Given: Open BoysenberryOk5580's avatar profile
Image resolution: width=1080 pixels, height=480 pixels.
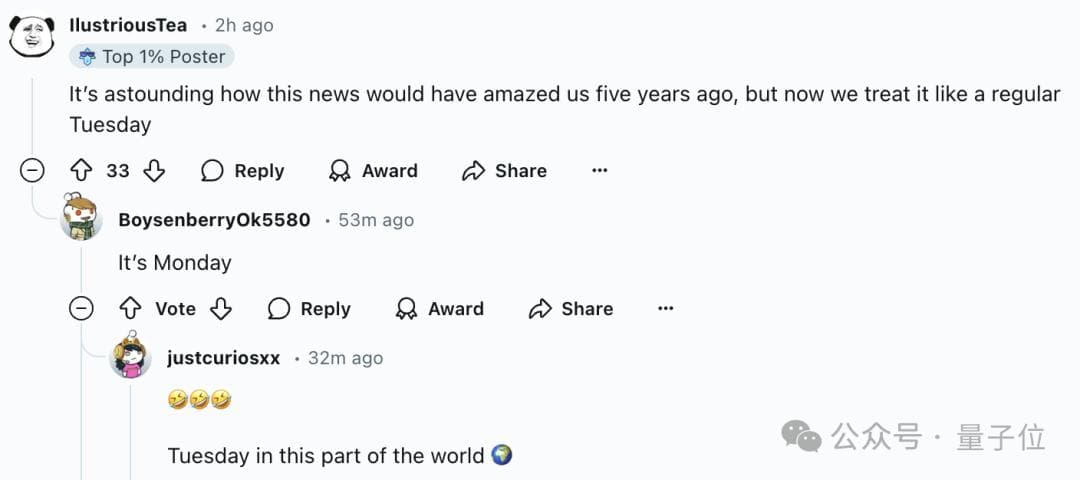Looking at the screenshot, I should point(81,218).
